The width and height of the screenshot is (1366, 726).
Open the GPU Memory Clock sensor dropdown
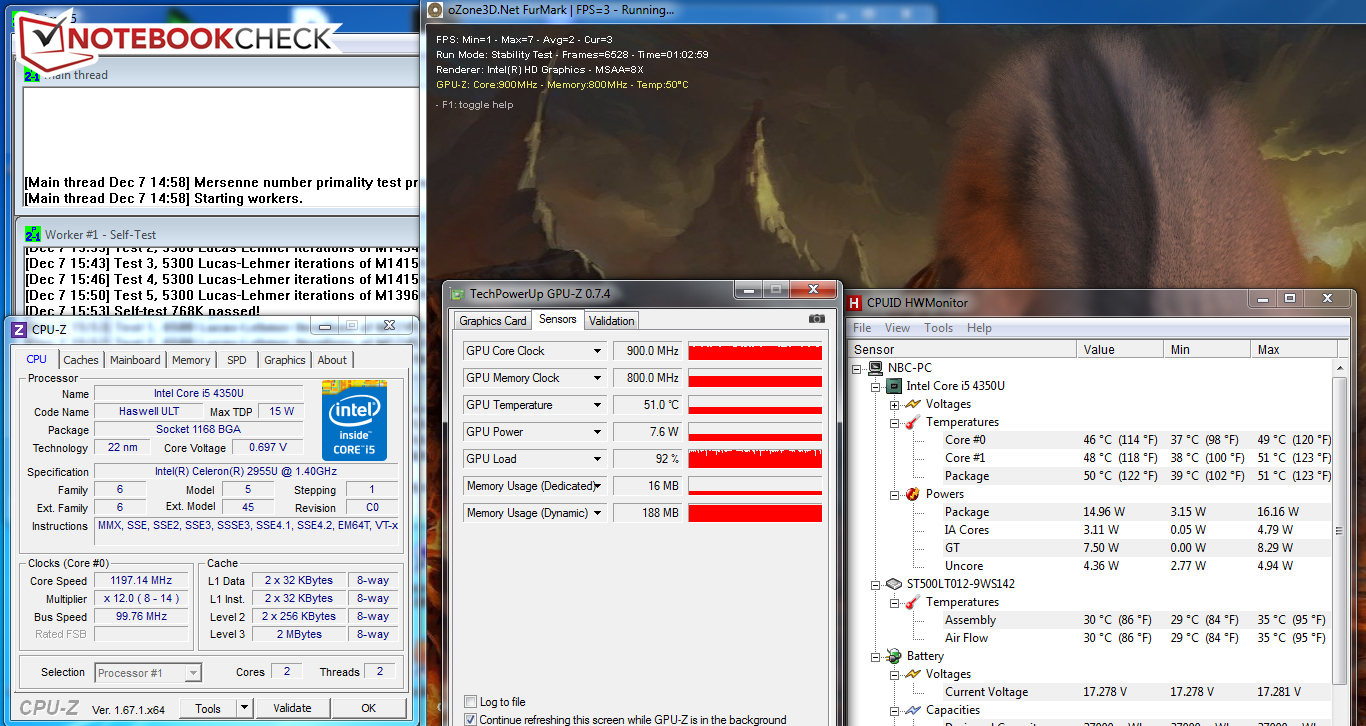click(598, 378)
